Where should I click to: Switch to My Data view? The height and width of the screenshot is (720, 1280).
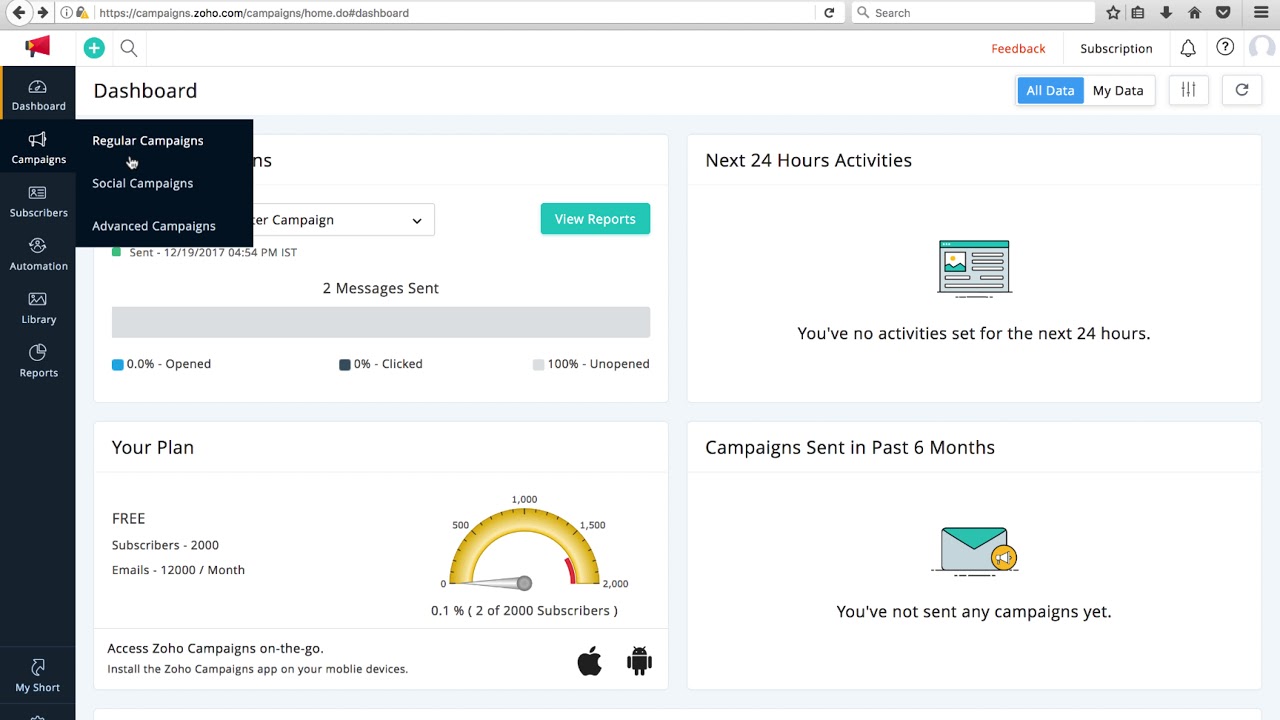(x=1118, y=90)
